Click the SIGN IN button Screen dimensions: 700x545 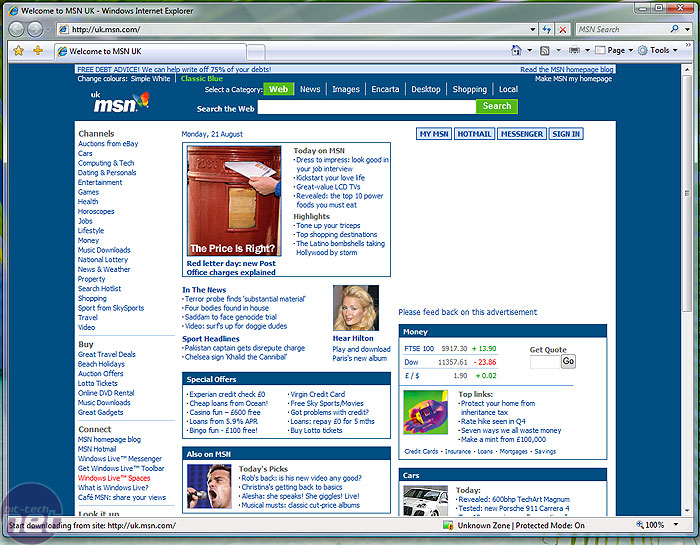tap(566, 134)
